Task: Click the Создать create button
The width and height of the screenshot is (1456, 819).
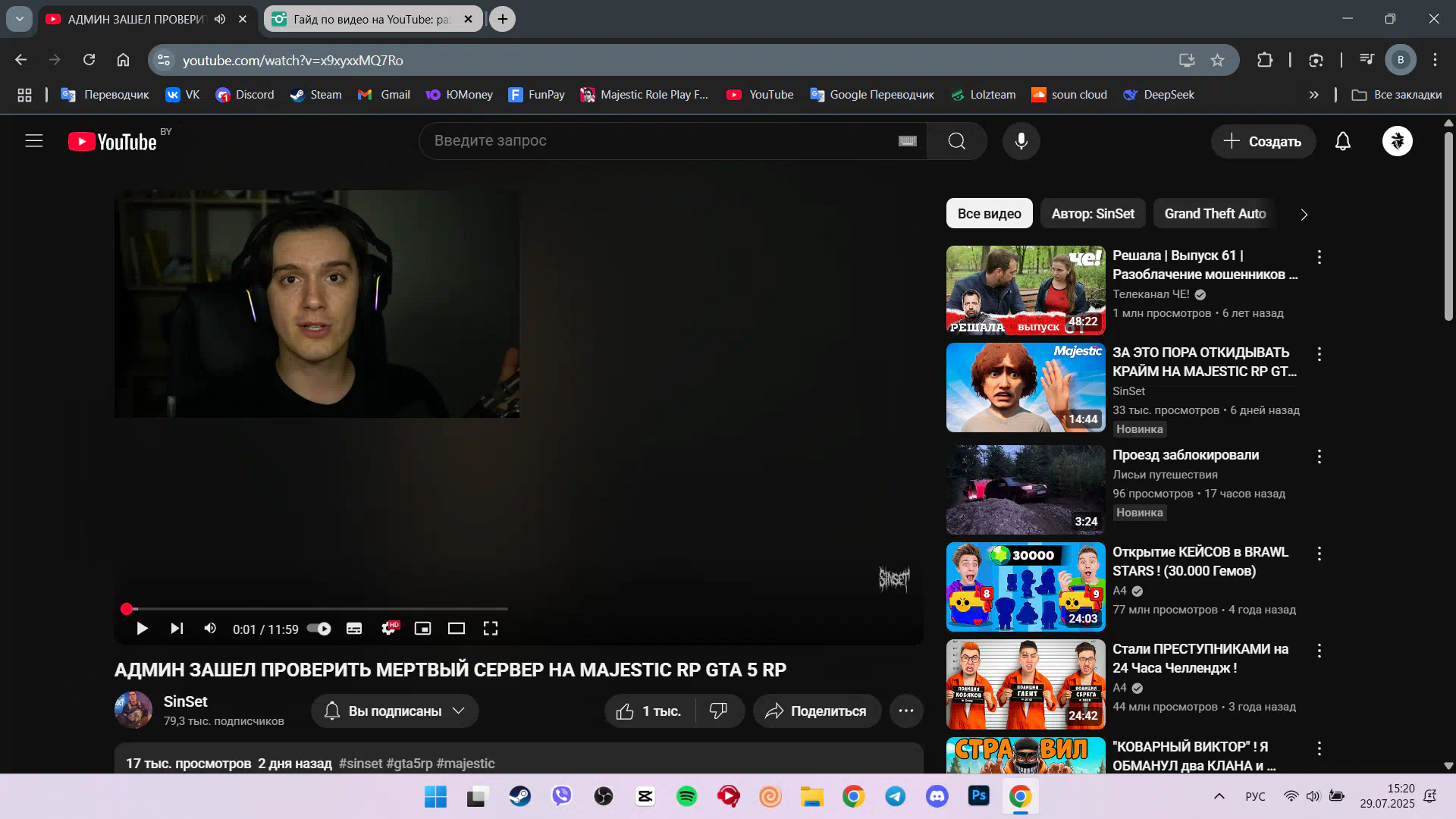Action: (1263, 141)
